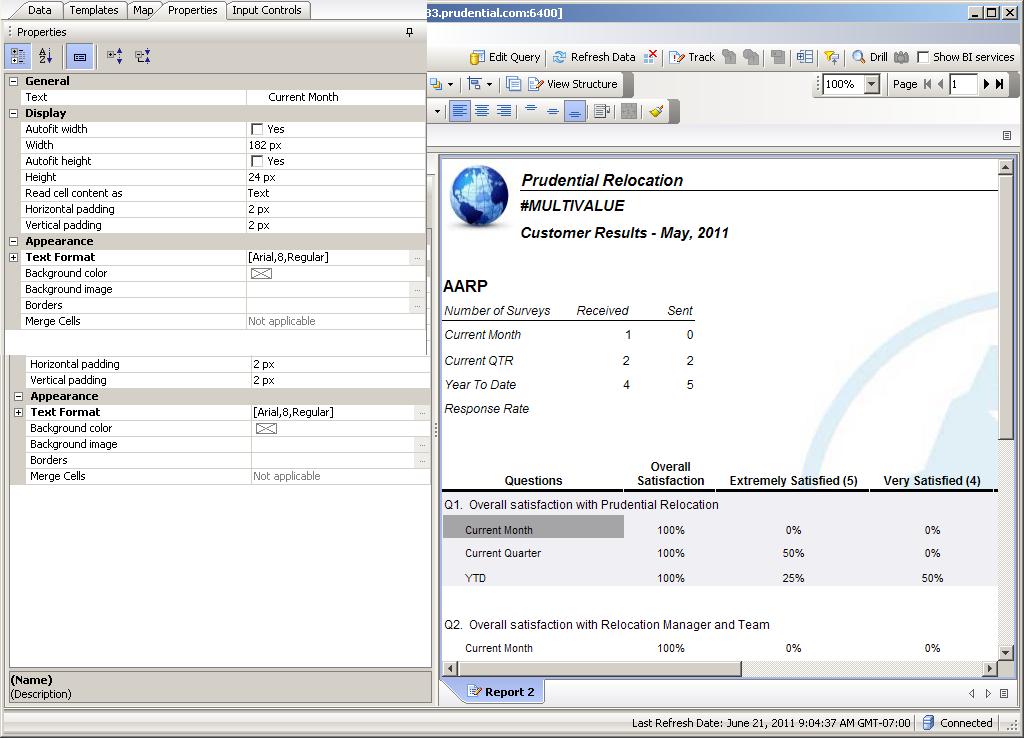Go to next page arrow

[x=986, y=84]
